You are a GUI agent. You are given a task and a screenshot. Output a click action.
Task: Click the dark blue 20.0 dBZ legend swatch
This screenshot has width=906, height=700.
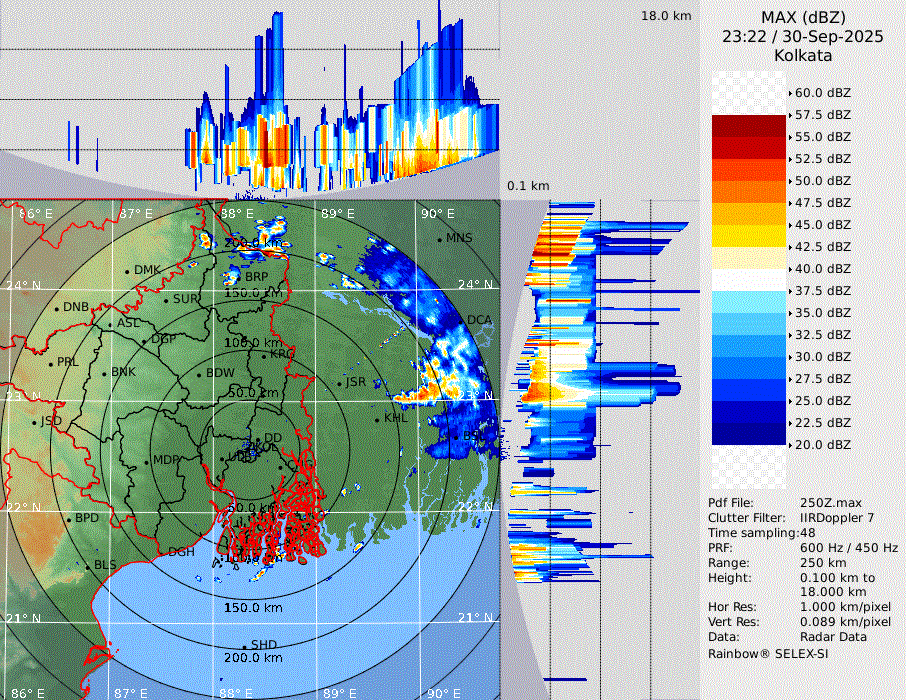749,433
